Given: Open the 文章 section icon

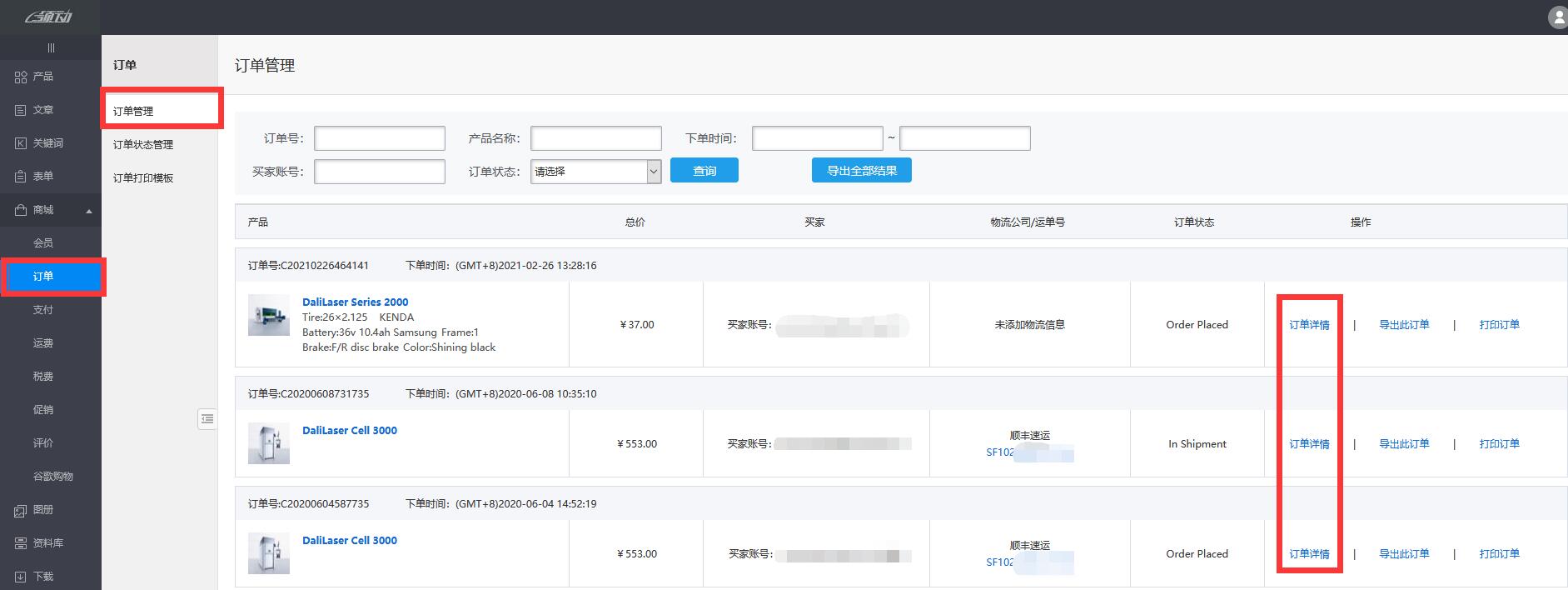Looking at the screenshot, I should pyautogui.click(x=21, y=110).
